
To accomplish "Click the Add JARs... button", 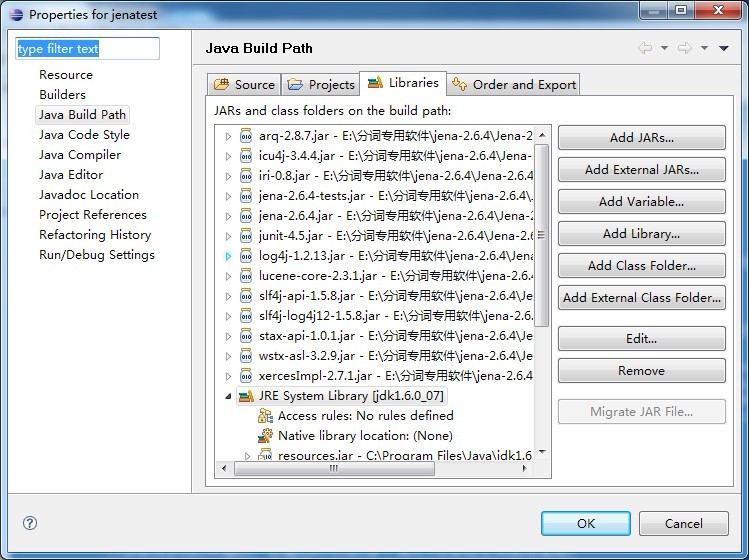I will [x=642, y=138].
